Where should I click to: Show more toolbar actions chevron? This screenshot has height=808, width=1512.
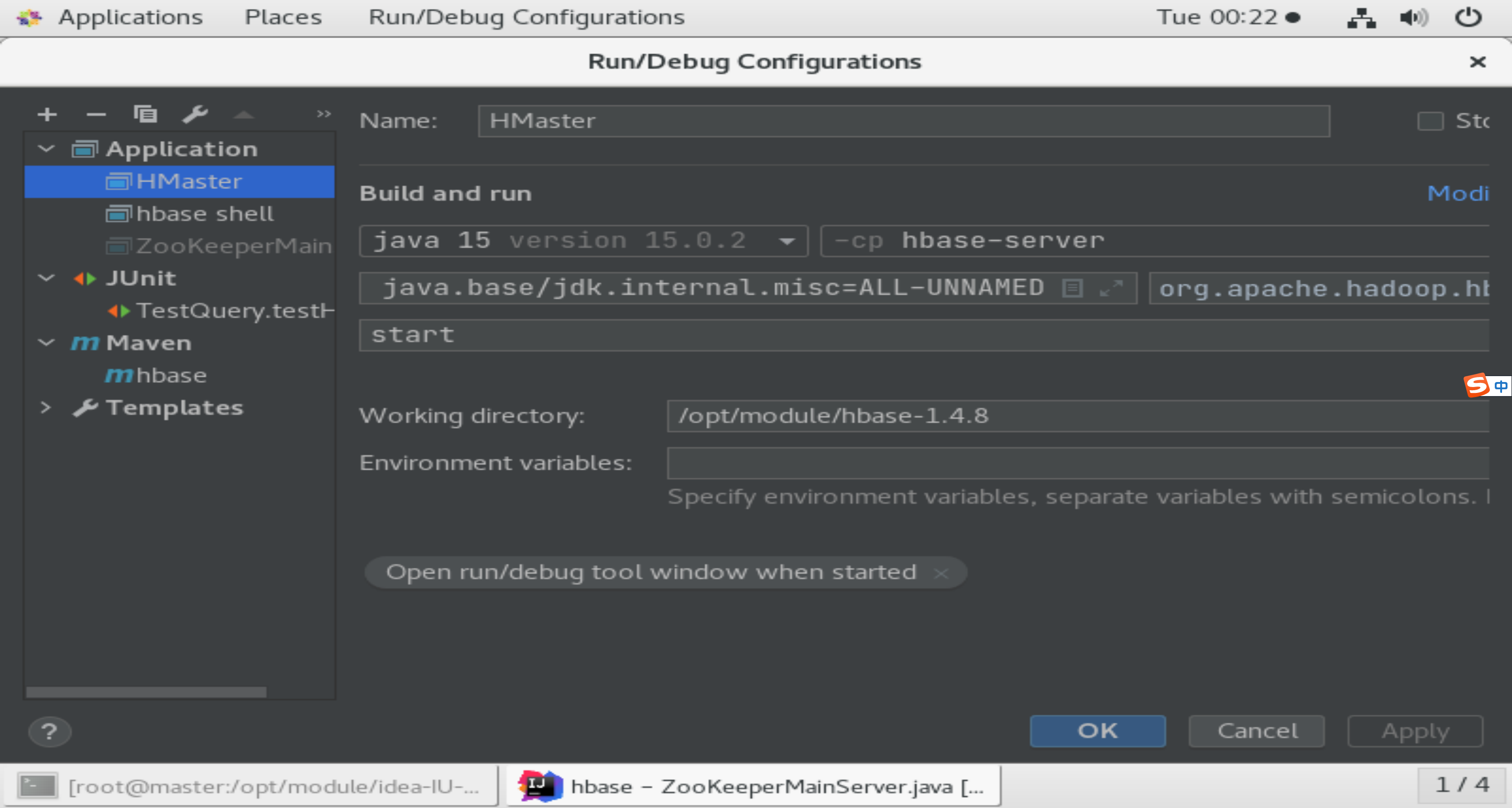coord(323,114)
